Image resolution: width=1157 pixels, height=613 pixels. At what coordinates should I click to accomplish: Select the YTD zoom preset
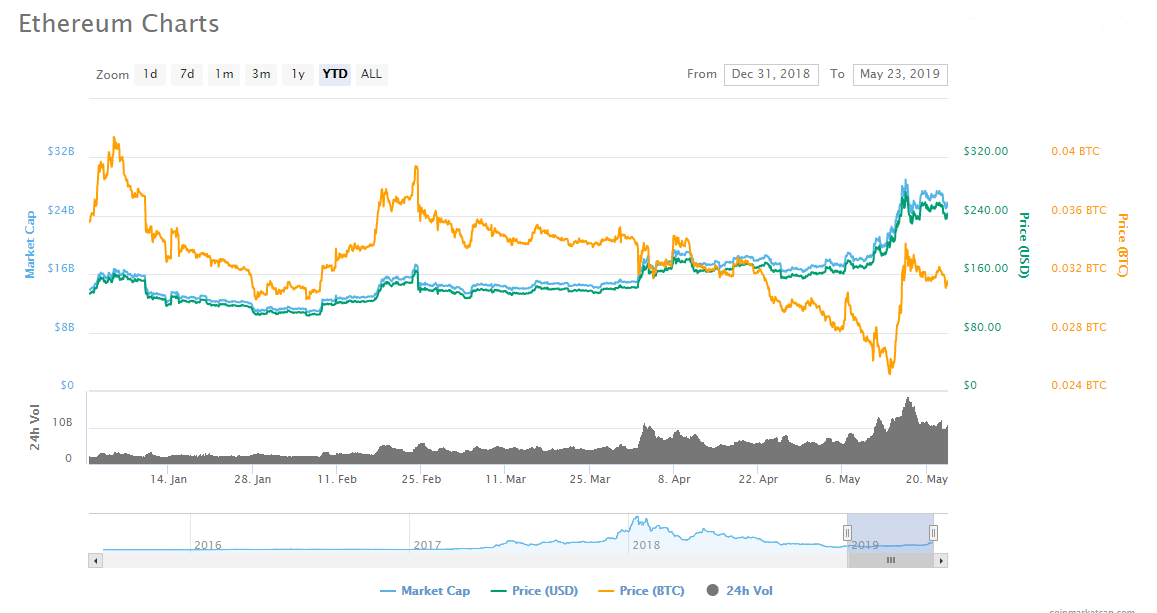pos(334,74)
